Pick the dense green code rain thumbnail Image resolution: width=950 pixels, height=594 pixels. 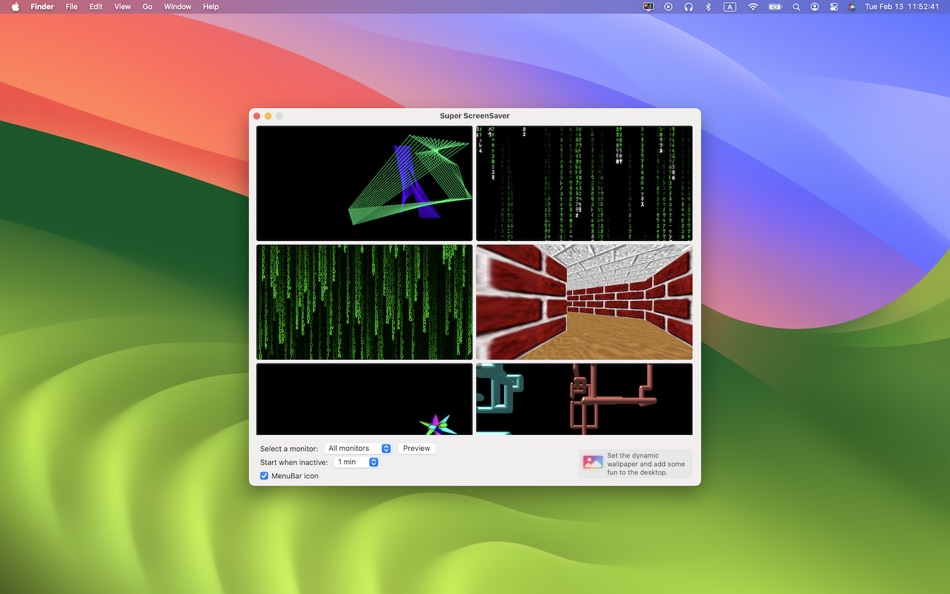tap(364, 302)
